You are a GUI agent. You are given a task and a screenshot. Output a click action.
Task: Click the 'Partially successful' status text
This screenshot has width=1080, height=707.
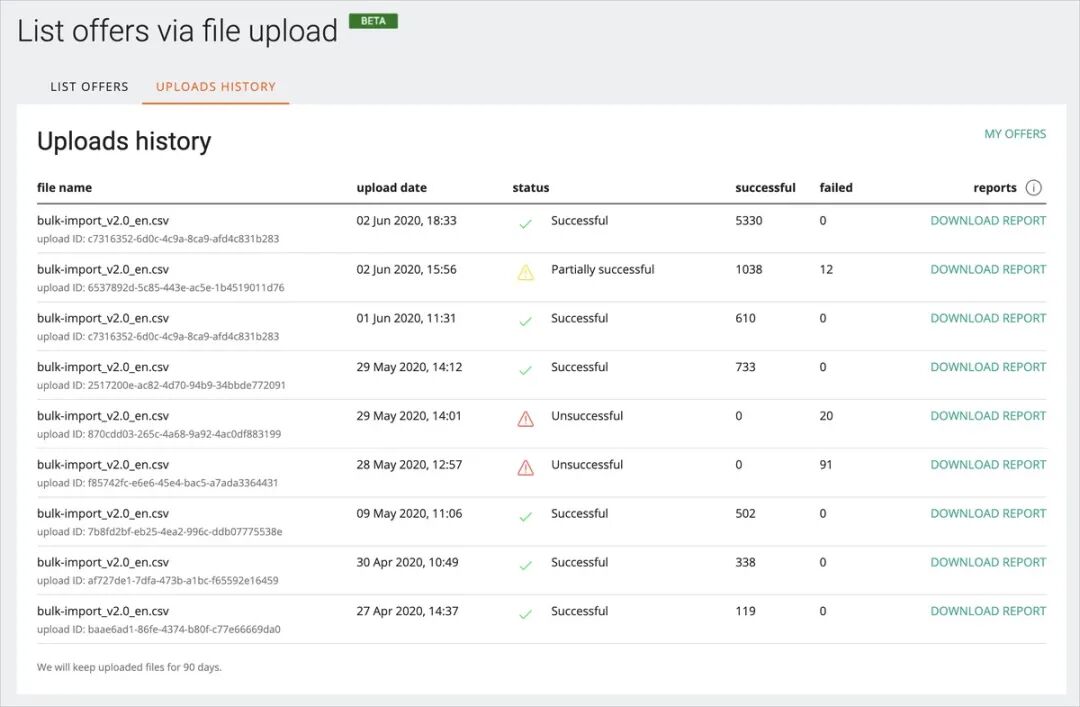point(603,269)
